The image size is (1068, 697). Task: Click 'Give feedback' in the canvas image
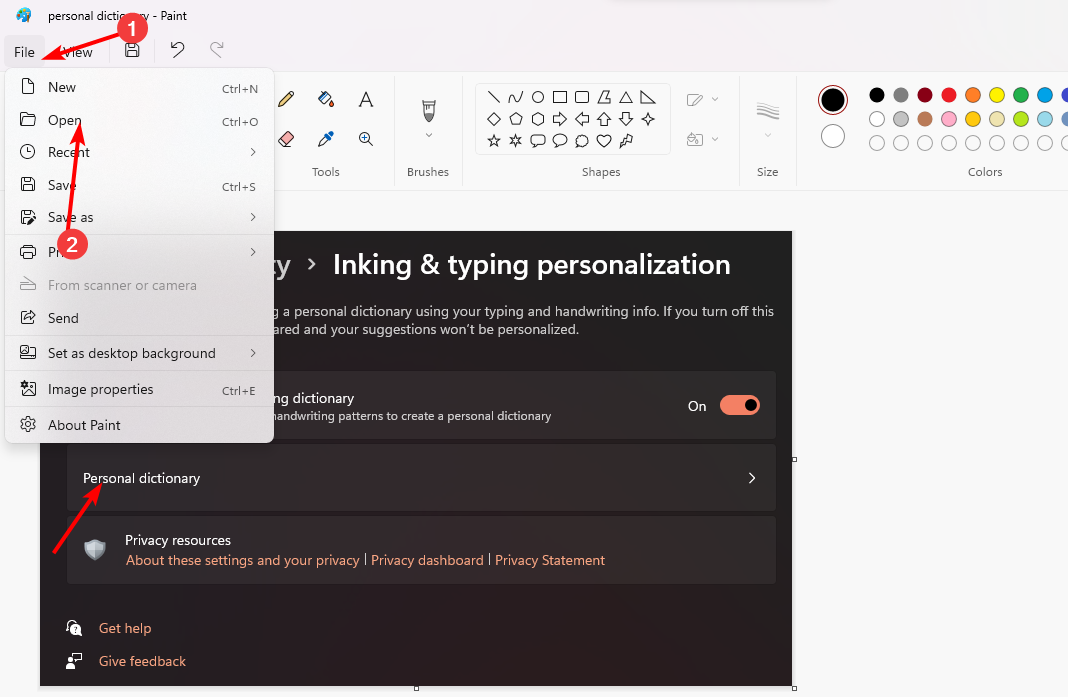142,661
